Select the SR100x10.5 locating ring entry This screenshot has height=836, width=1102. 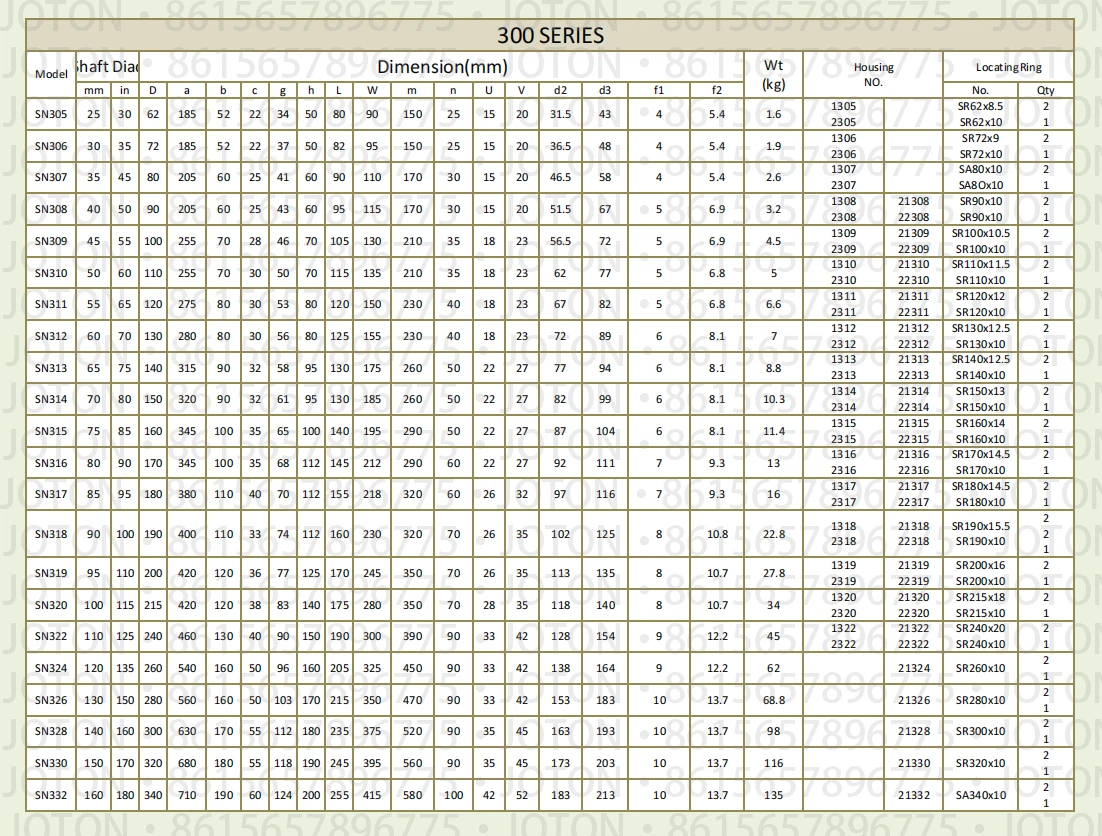980,233
